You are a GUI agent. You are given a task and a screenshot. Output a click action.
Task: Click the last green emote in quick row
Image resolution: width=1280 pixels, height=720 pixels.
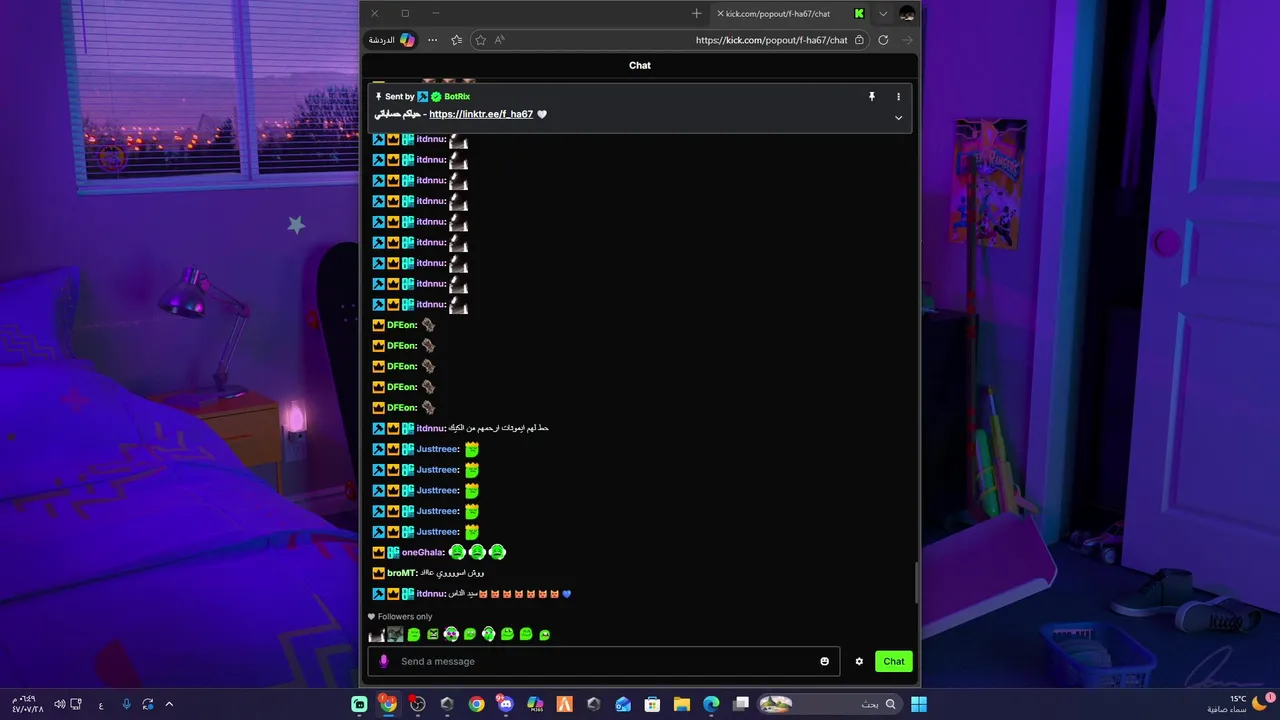click(x=544, y=634)
